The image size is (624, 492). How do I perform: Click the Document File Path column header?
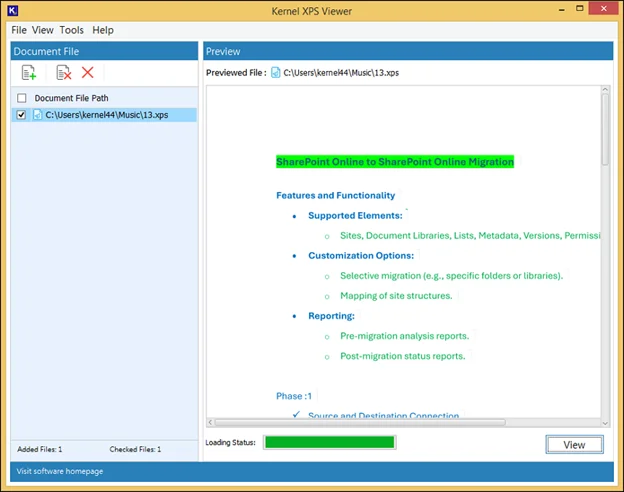point(71,98)
